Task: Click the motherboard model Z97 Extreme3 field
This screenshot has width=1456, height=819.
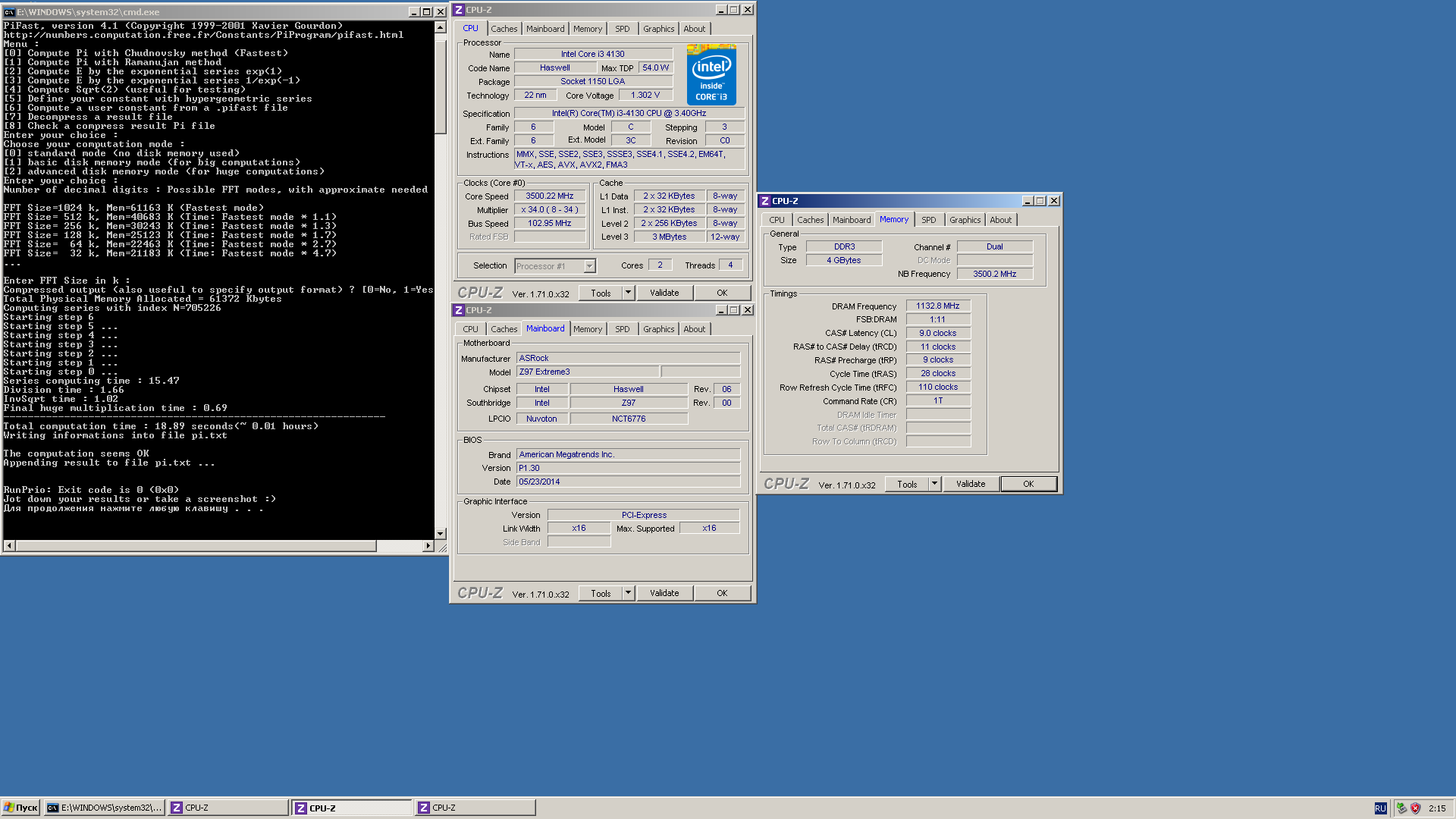Action: (x=588, y=372)
